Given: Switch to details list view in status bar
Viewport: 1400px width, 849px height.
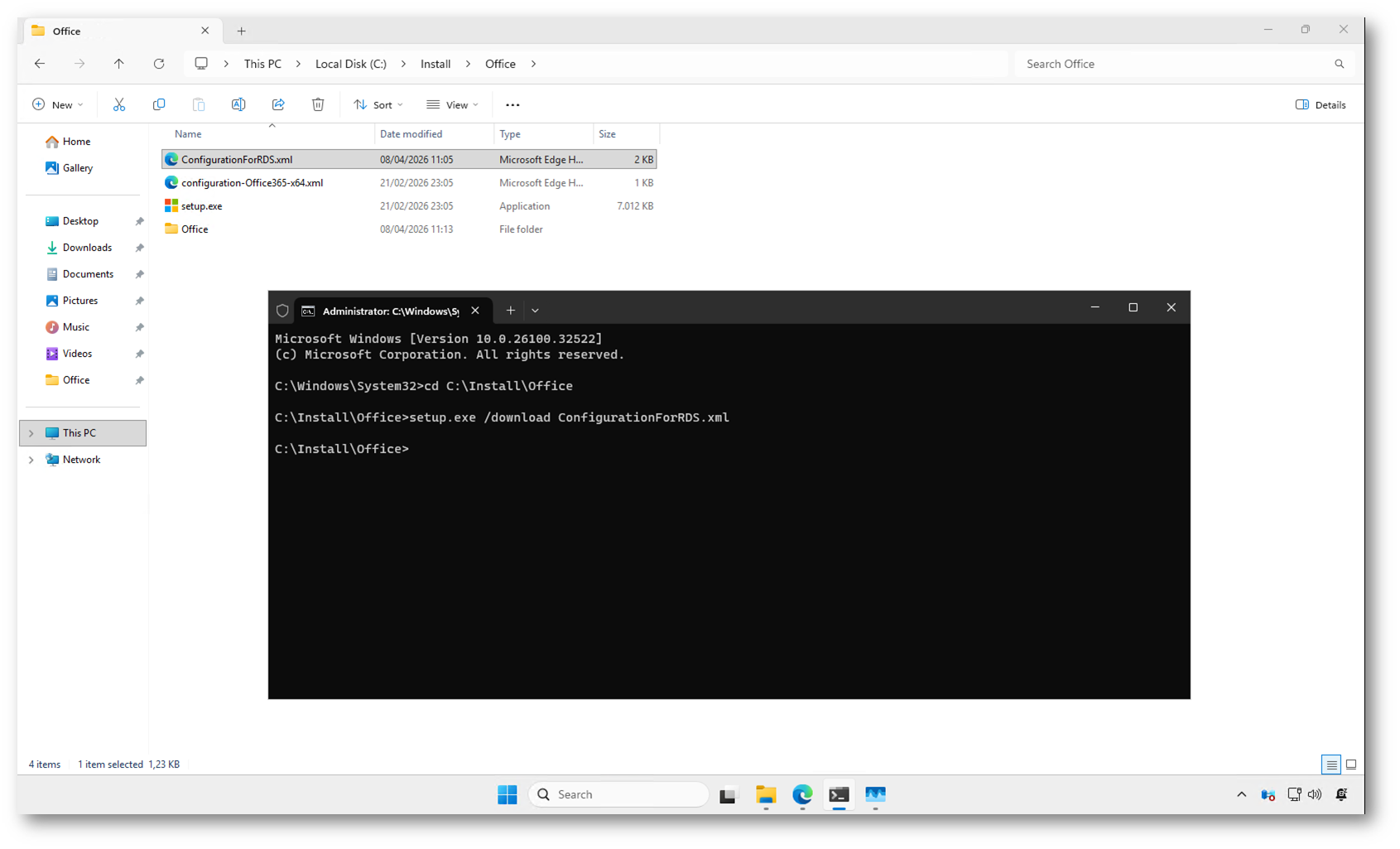Looking at the screenshot, I should point(1331,765).
